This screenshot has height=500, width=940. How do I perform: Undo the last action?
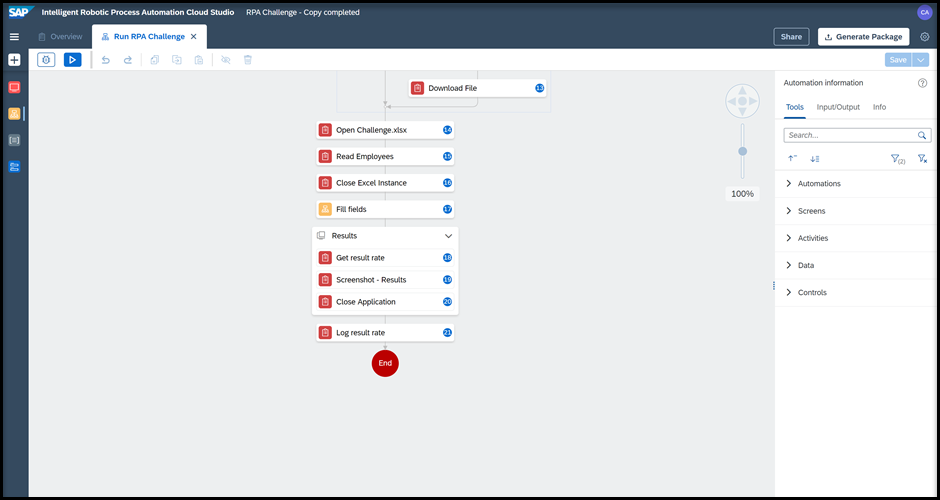click(106, 60)
